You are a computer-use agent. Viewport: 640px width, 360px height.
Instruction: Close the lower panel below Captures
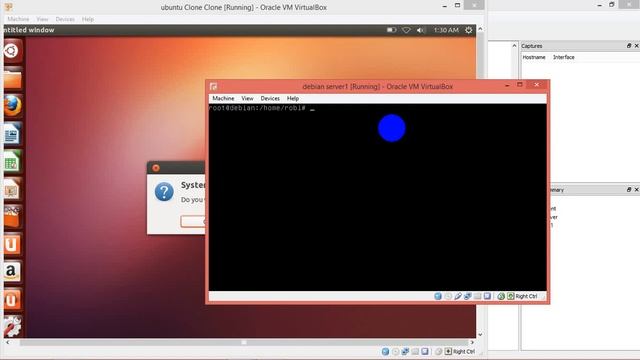[x=636, y=189]
